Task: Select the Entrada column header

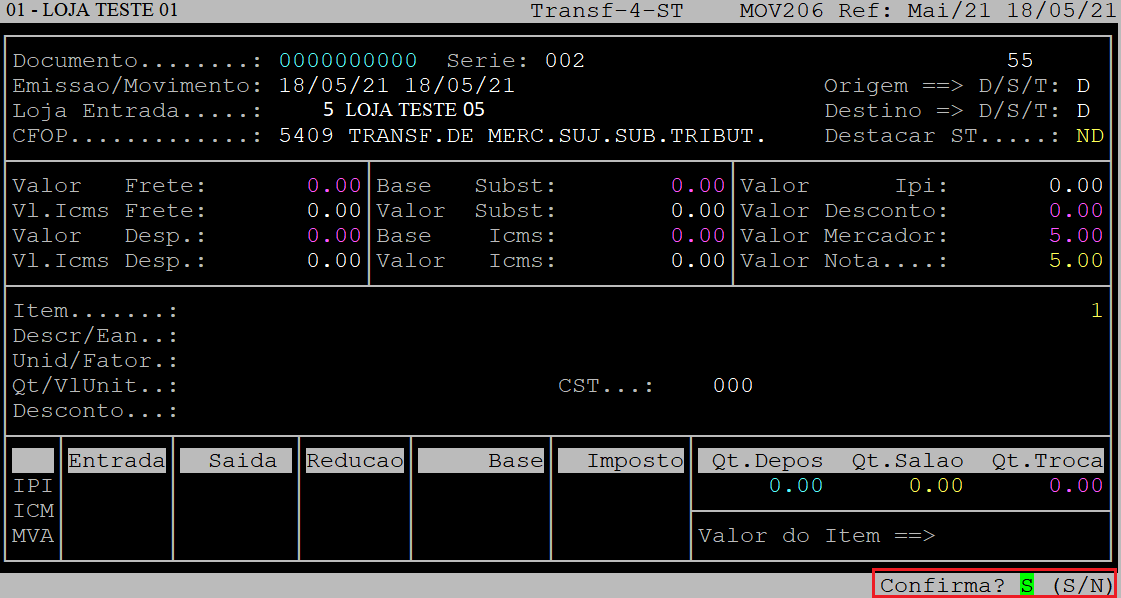Action: (x=116, y=461)
